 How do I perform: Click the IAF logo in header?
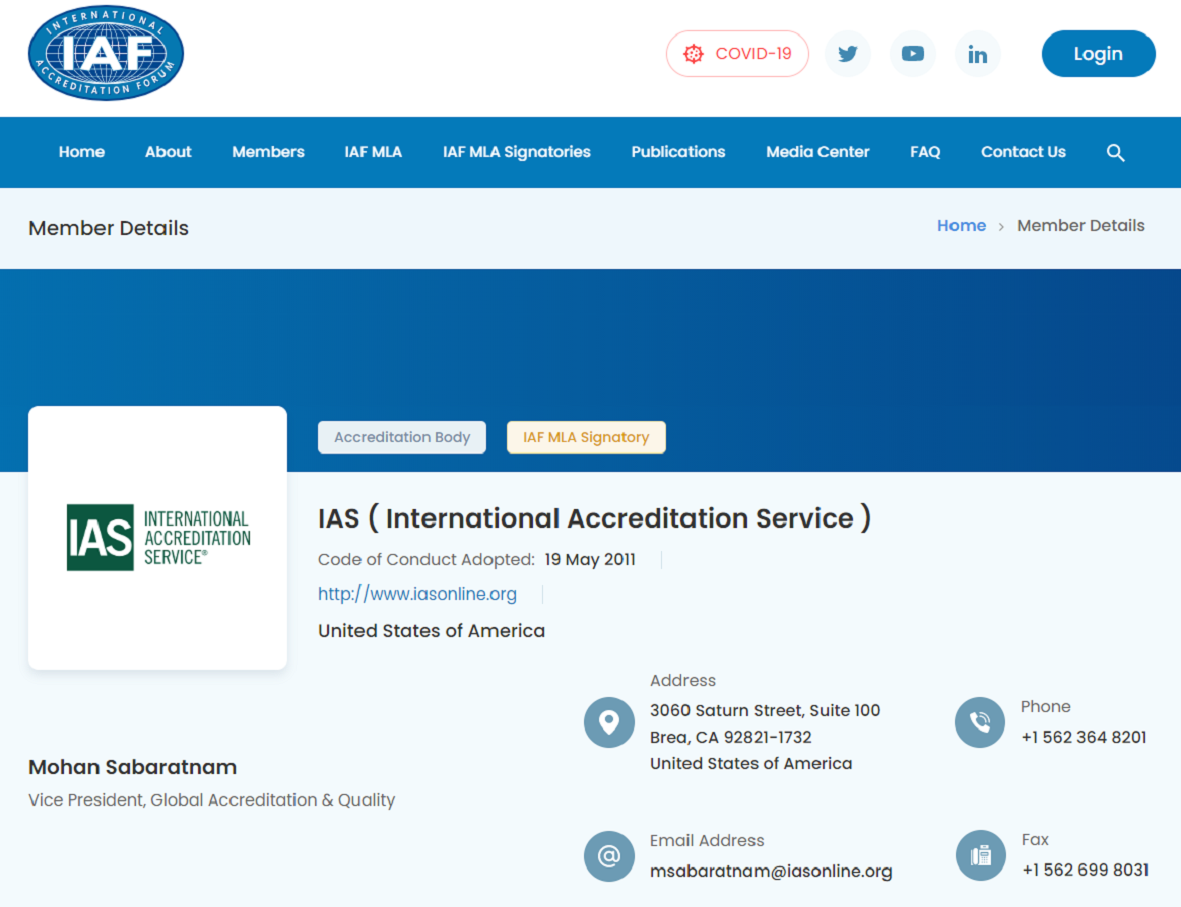[106, 53]
